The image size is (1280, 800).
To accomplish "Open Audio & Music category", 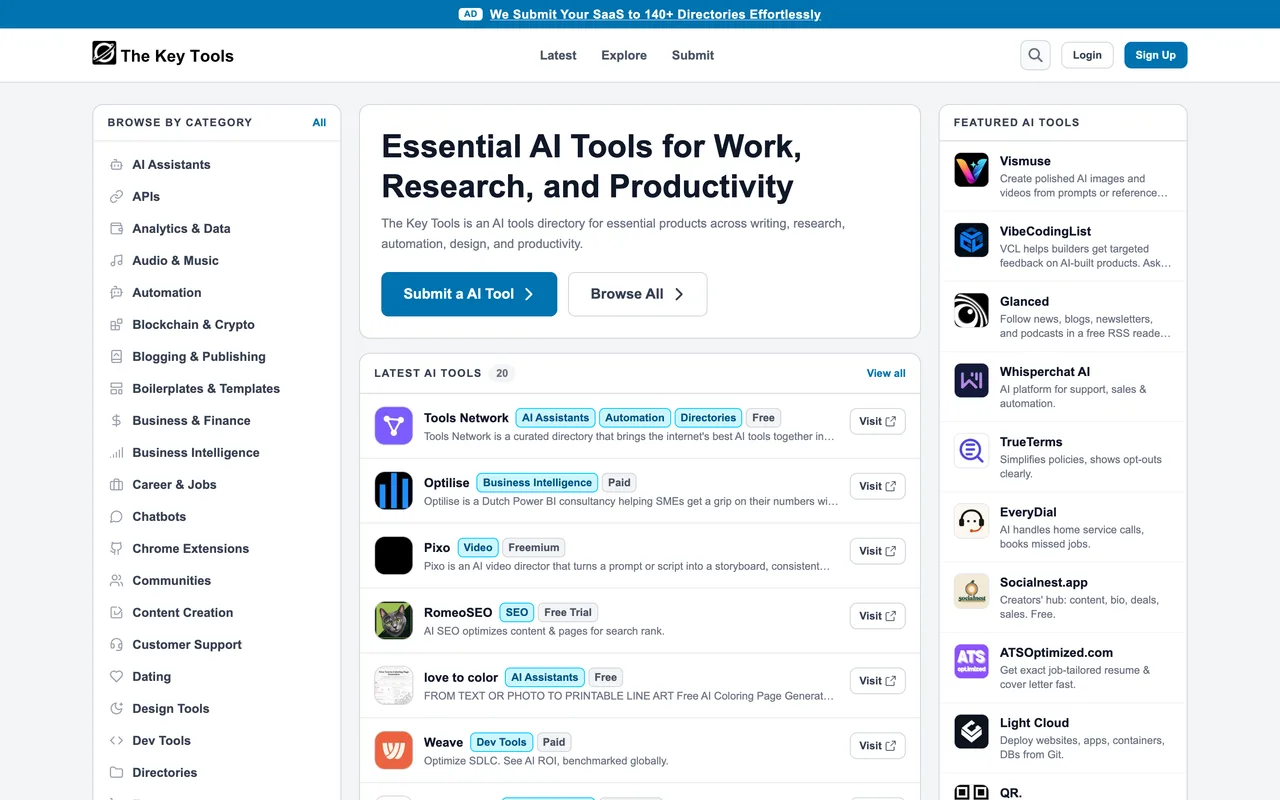I will click(x=217, y=260).
